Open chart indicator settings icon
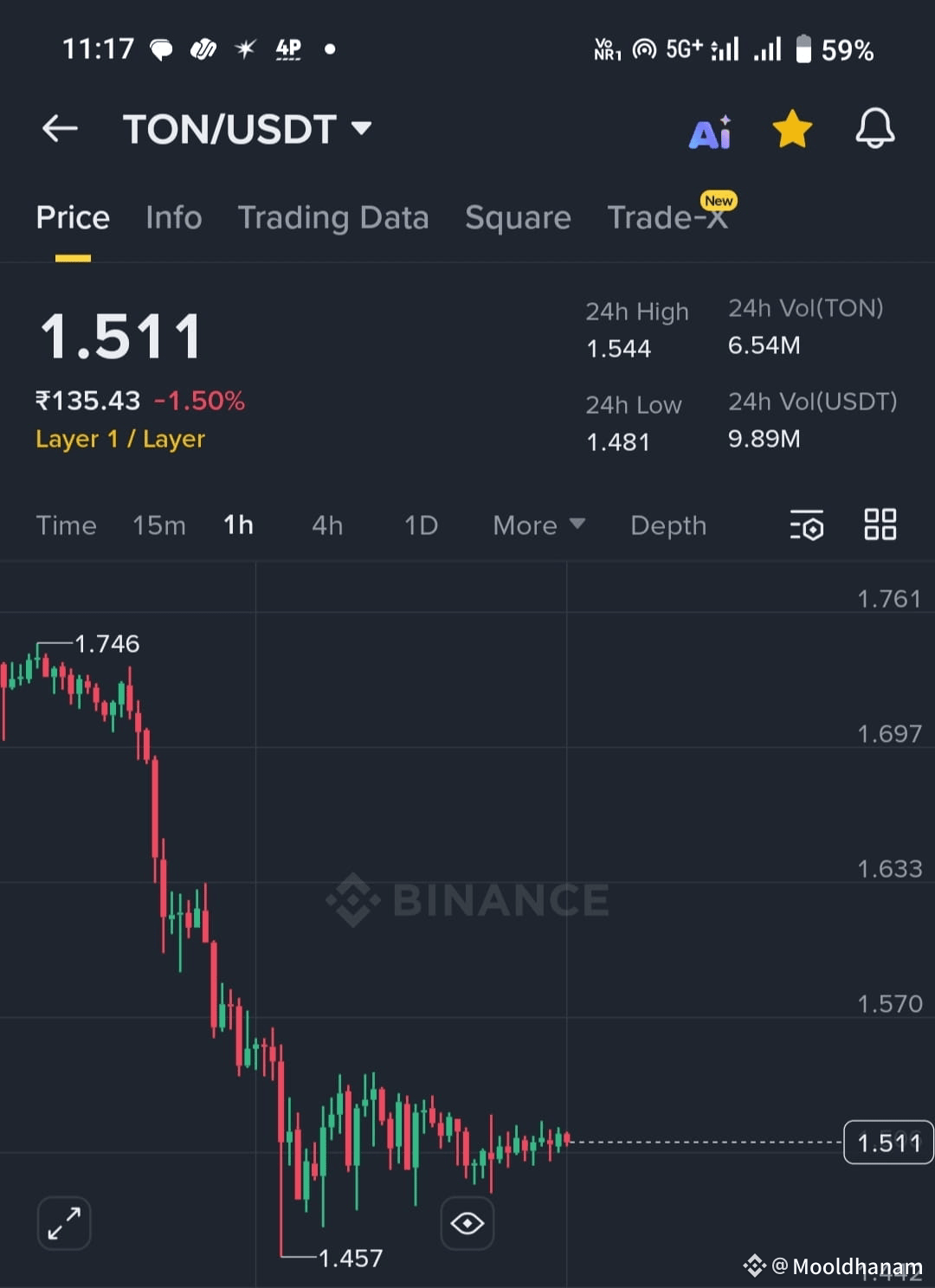Screen dimensions: 935x1288 807,525
